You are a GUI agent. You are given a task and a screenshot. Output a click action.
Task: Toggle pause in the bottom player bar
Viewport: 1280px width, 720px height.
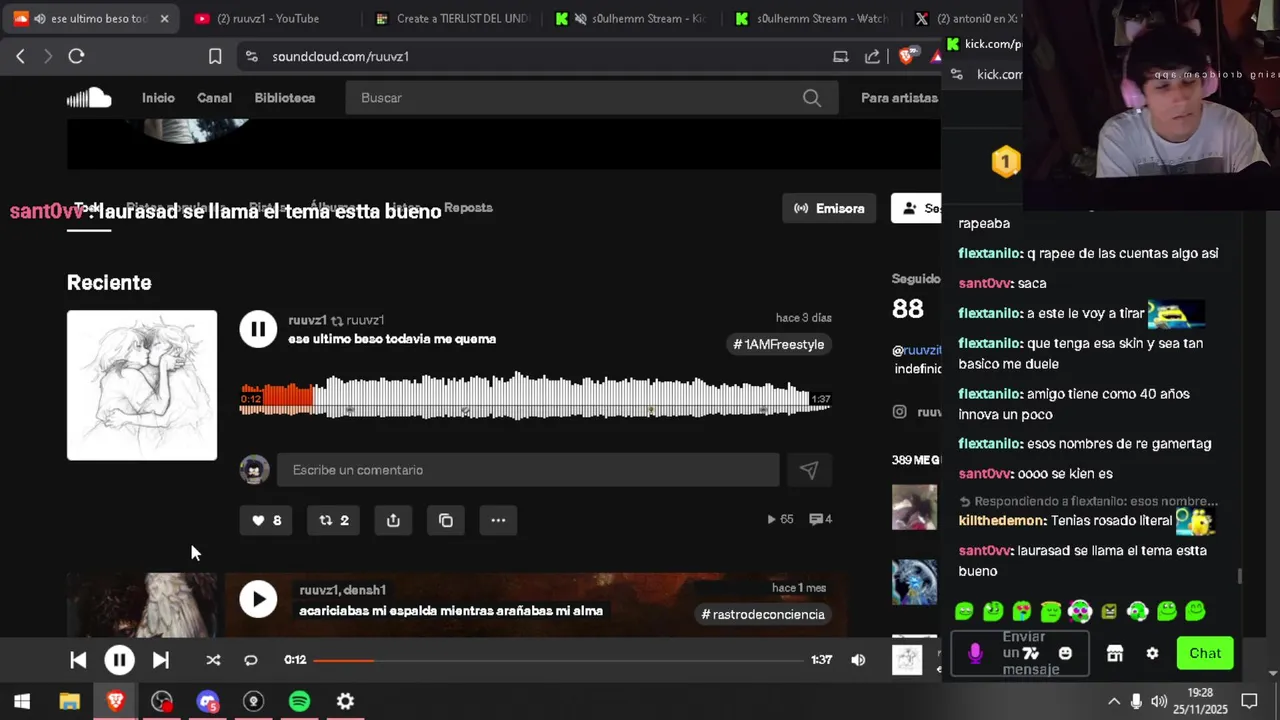[119, 660]
